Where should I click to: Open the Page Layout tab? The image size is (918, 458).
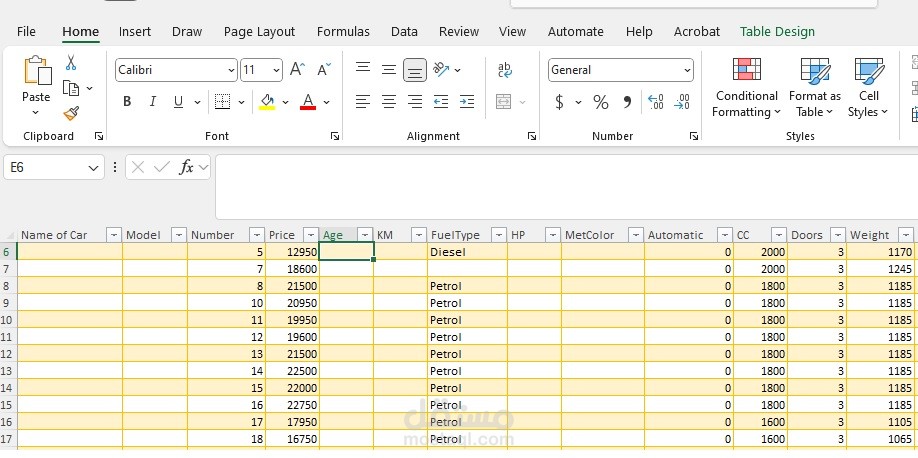(259, 32)
